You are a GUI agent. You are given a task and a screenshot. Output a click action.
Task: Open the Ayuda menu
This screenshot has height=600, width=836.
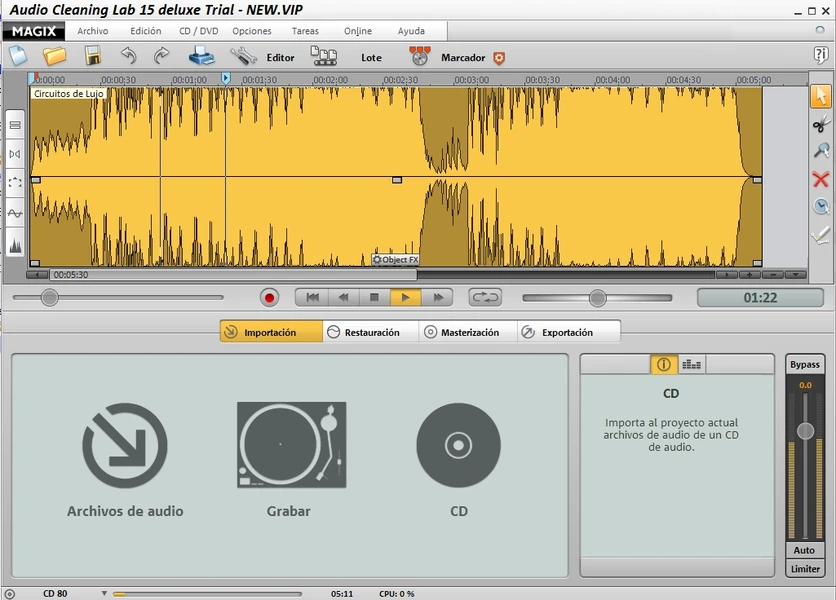[411, 31]
